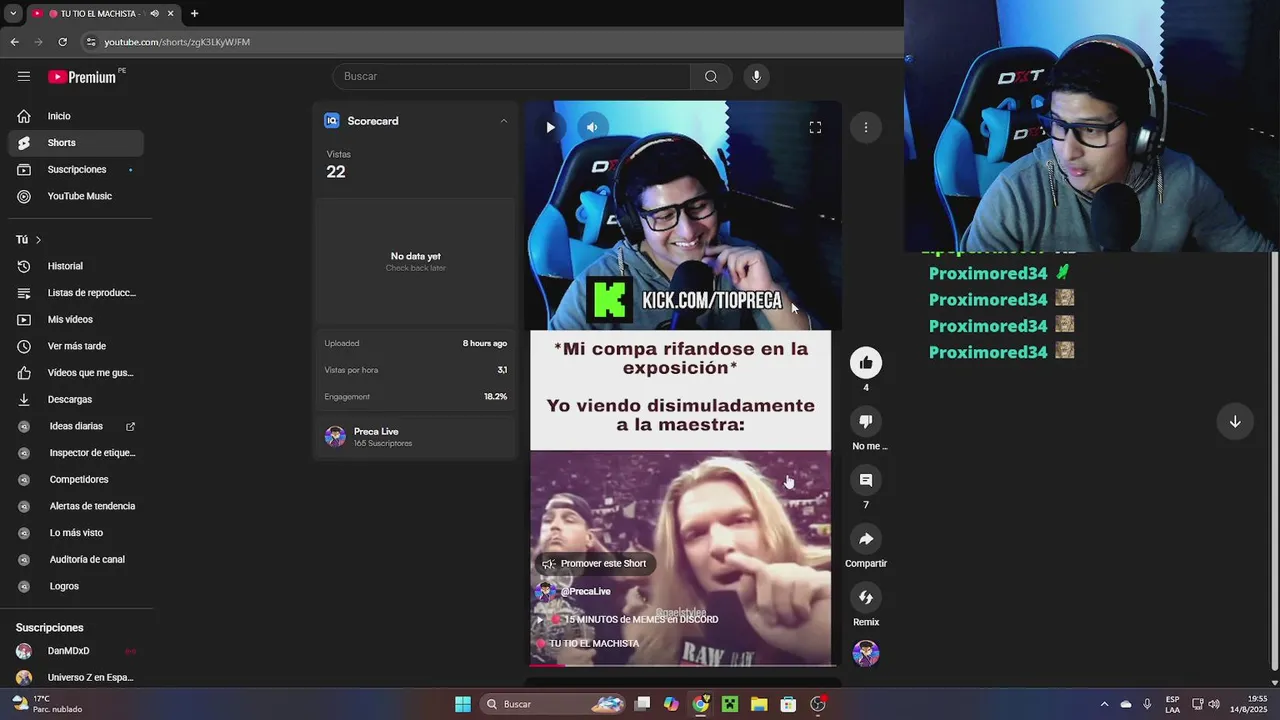Open File Explorer from taskbar
The width and height of the screenshot is (1280, 720).
(759, 704)
